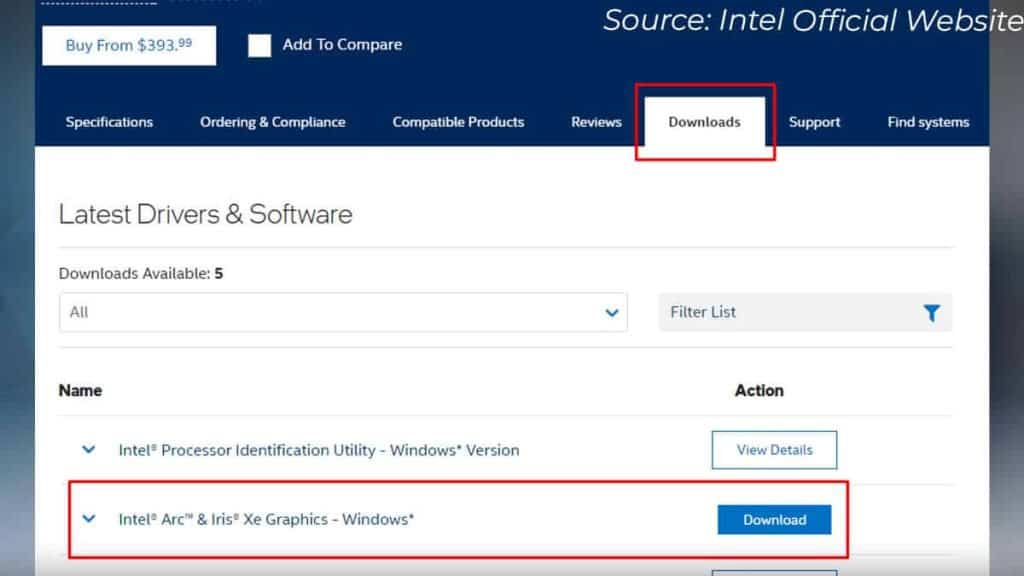Click the blue filter funnel icon
This screenshot has width=1024, height=576.
tap(932, 312)
